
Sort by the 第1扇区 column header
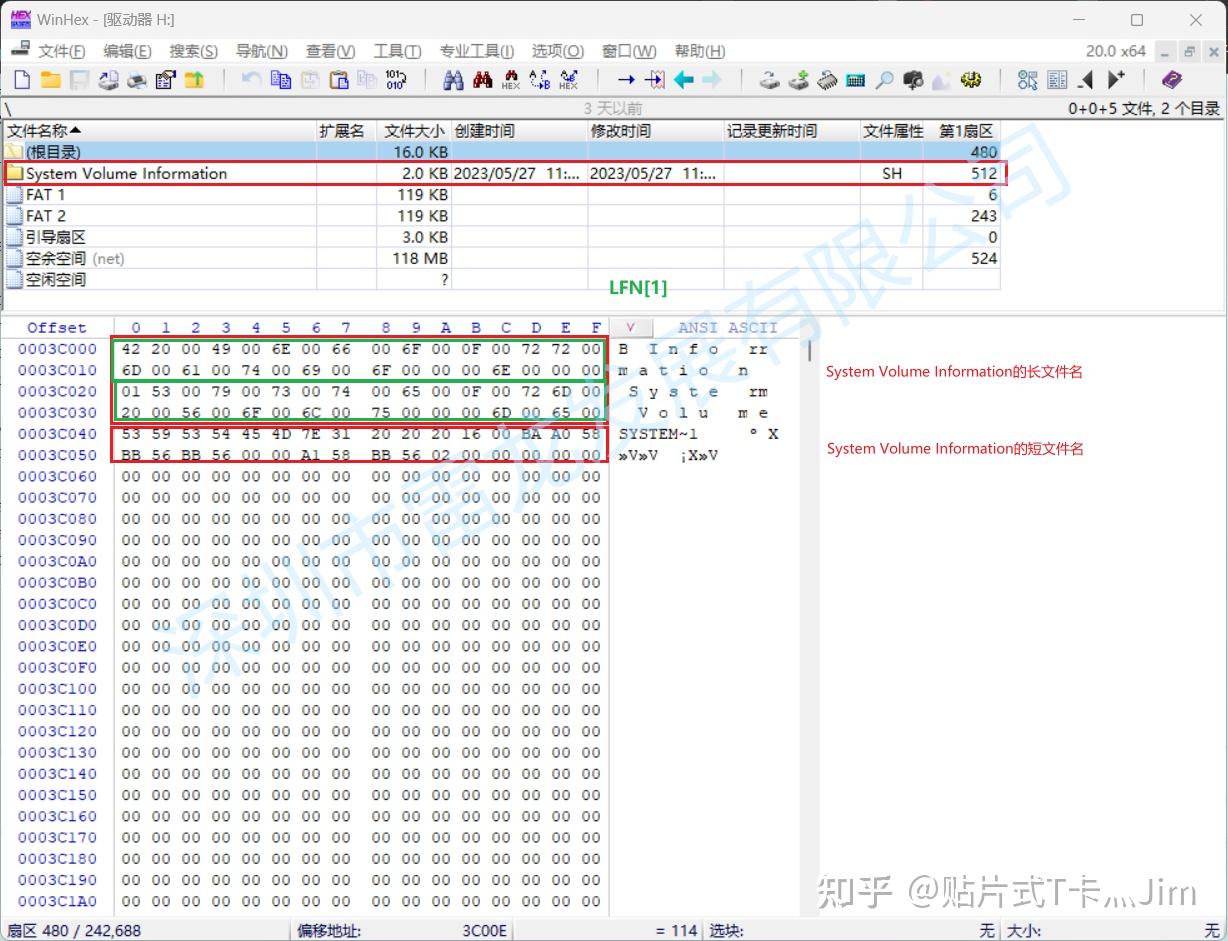click(964, 131)
